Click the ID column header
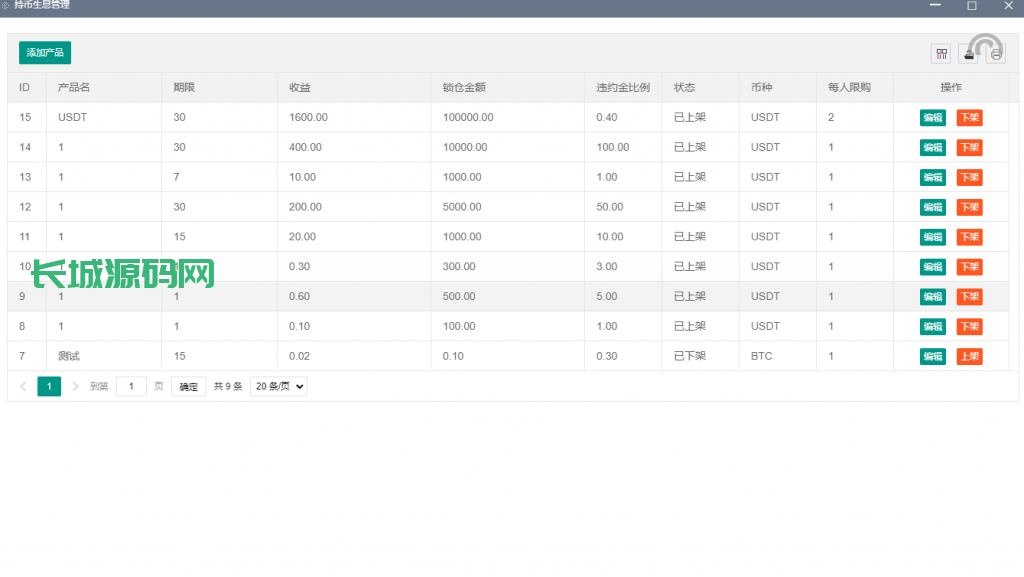 point(25,88)
